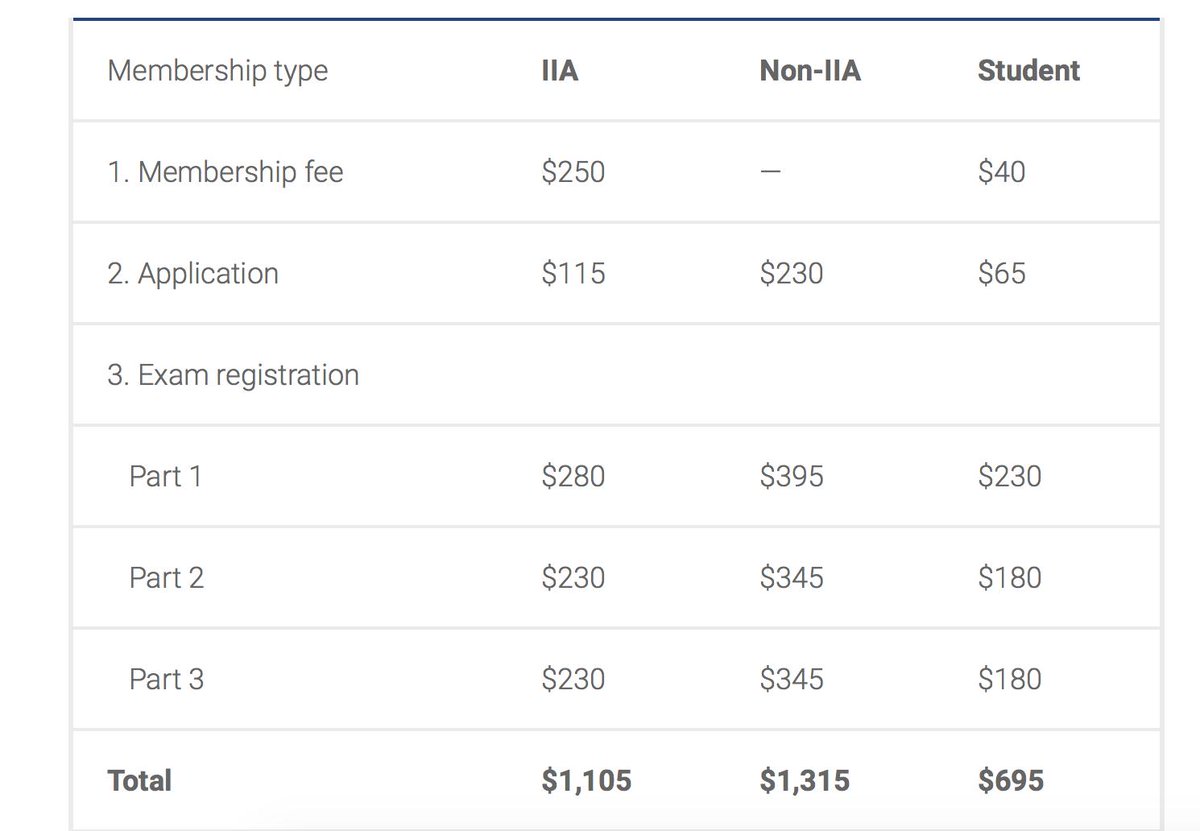
Task: Select the Membership type header cell
Action: [x=217, y=71]
